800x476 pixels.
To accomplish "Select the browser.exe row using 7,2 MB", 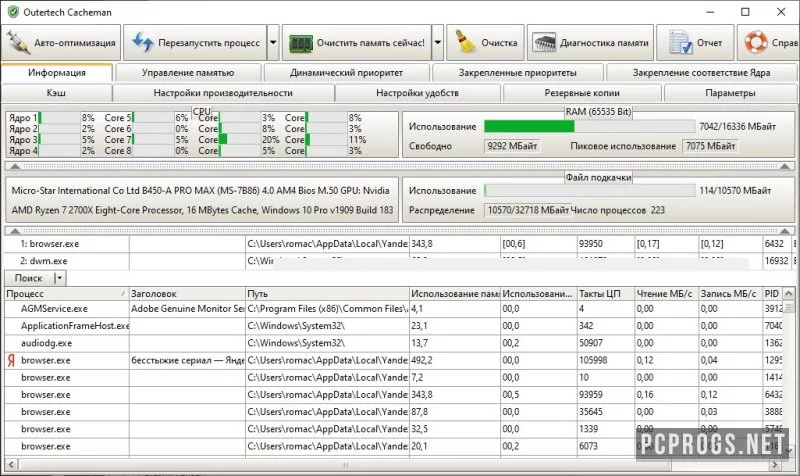I will (x=393, y=378).
